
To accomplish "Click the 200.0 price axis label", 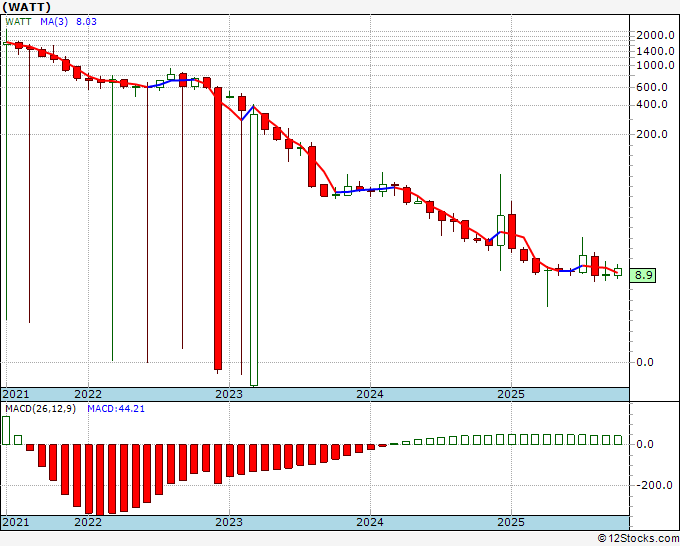I will click(x=652, y=134).
